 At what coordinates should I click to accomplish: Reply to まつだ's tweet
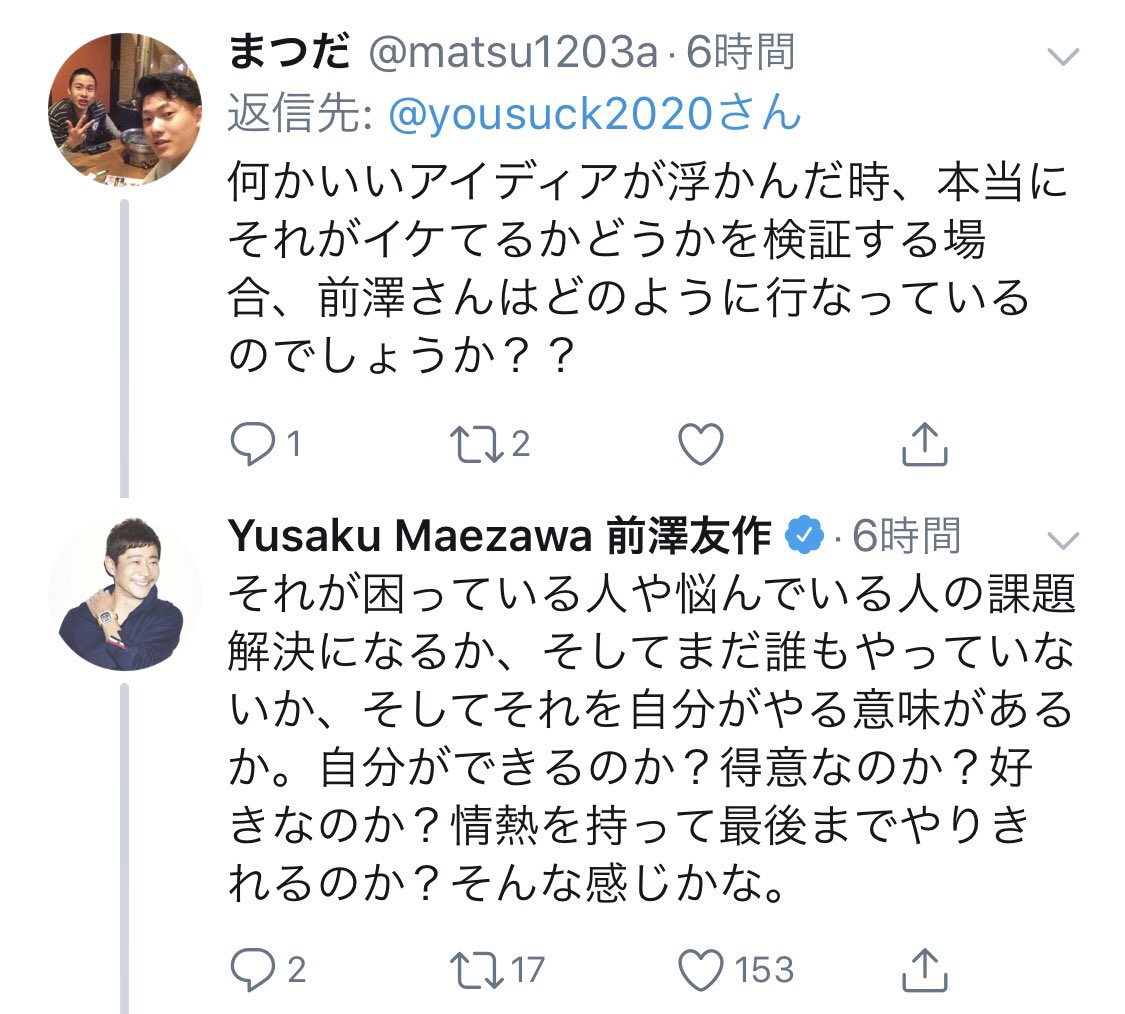coord(250,446)
